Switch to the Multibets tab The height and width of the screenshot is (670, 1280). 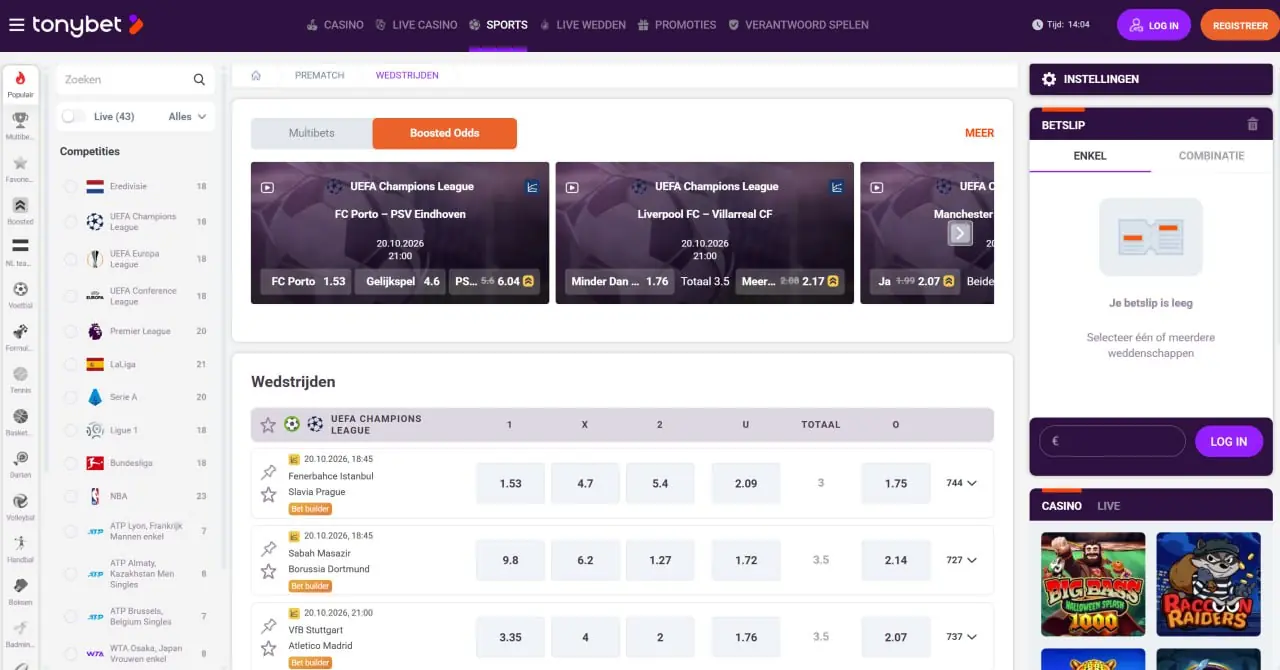point(312,133)
